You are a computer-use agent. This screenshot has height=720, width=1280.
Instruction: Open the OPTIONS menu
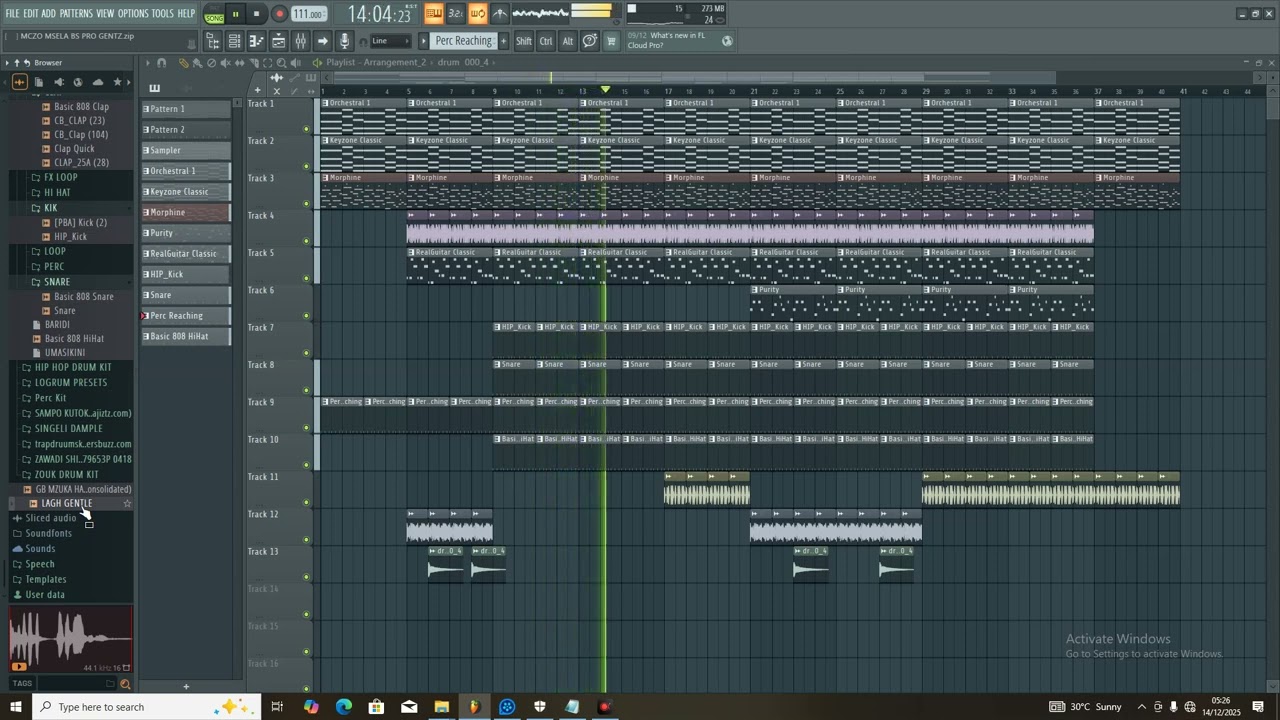(x=133, y=13)
